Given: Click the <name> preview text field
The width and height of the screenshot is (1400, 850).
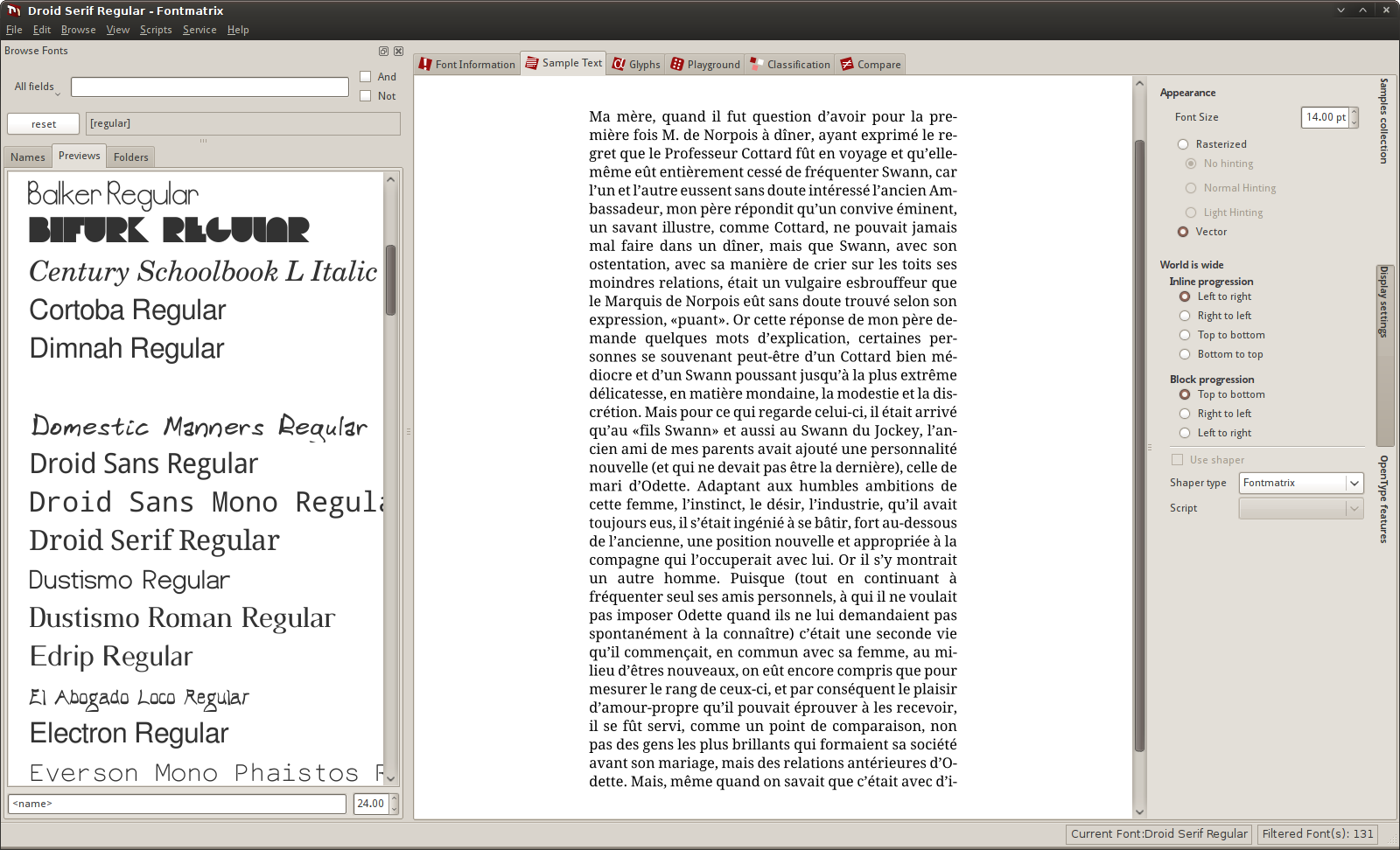Looking at the screenshot, I should (x=178, y=804).
